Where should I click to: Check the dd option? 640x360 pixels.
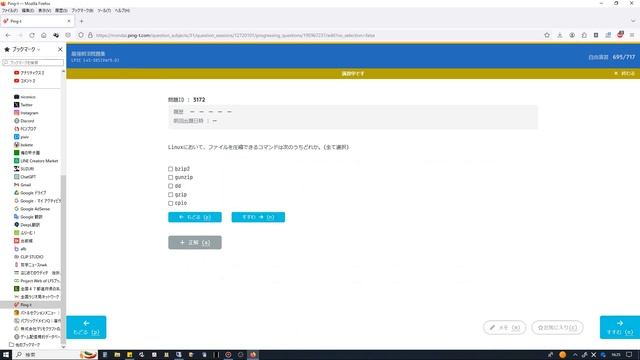(x=171, y=186)
